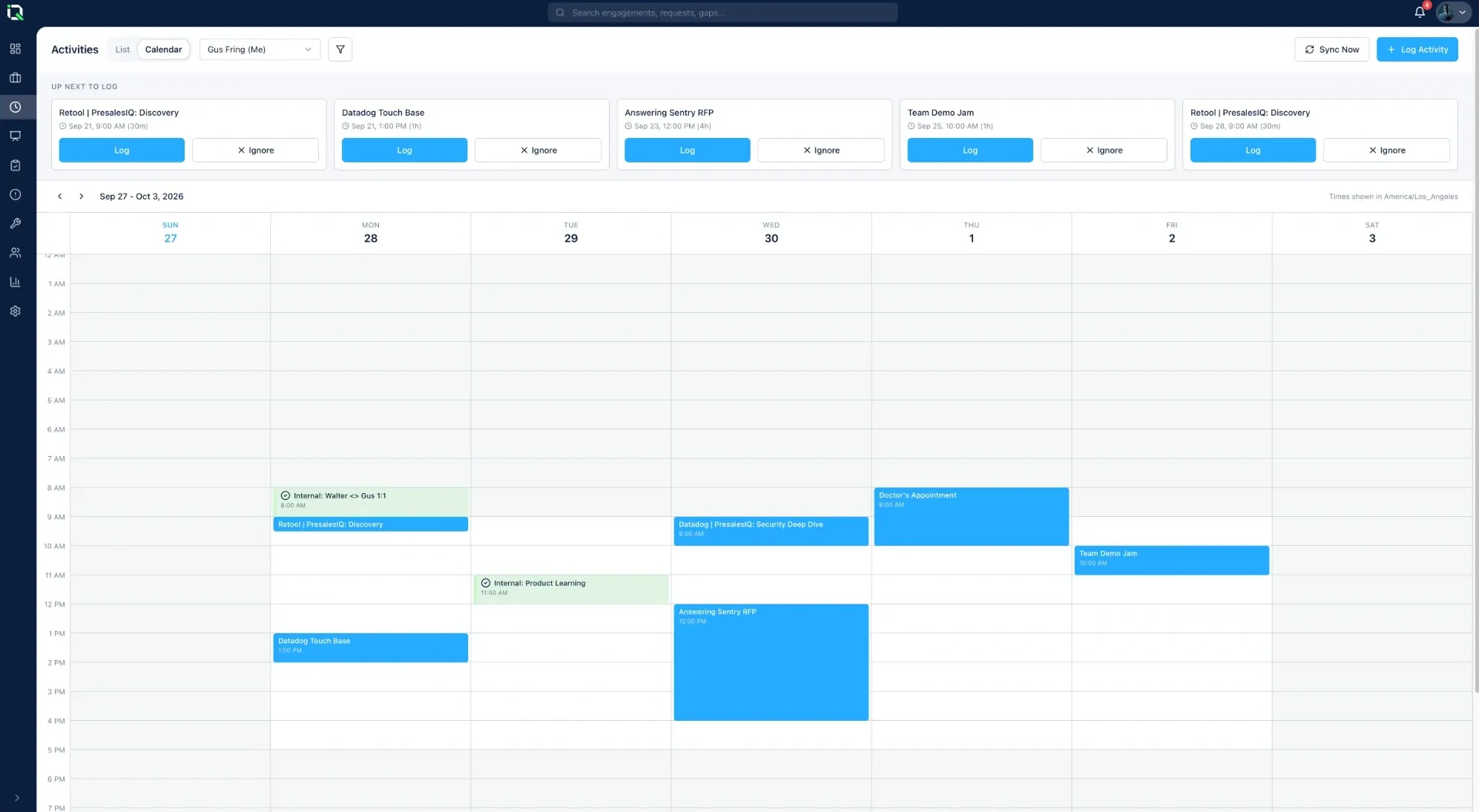
Task: Open the clipboard checklist icon in sidebar
Action: tap(15, 165)
